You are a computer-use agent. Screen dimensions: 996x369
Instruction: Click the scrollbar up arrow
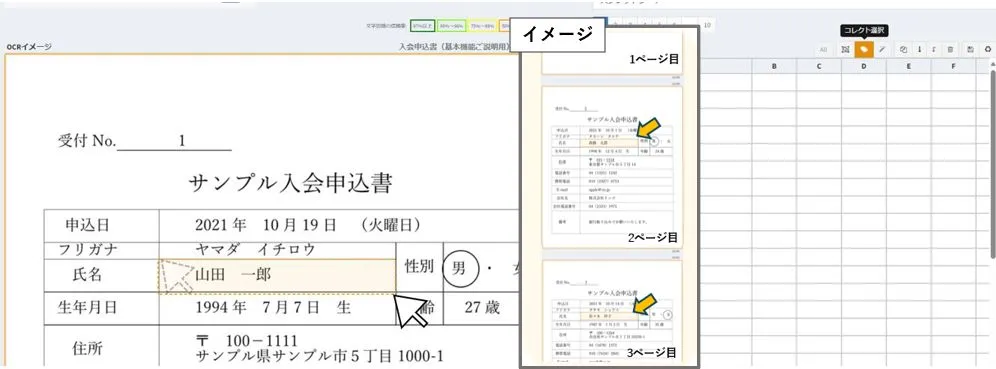[992, 64]
